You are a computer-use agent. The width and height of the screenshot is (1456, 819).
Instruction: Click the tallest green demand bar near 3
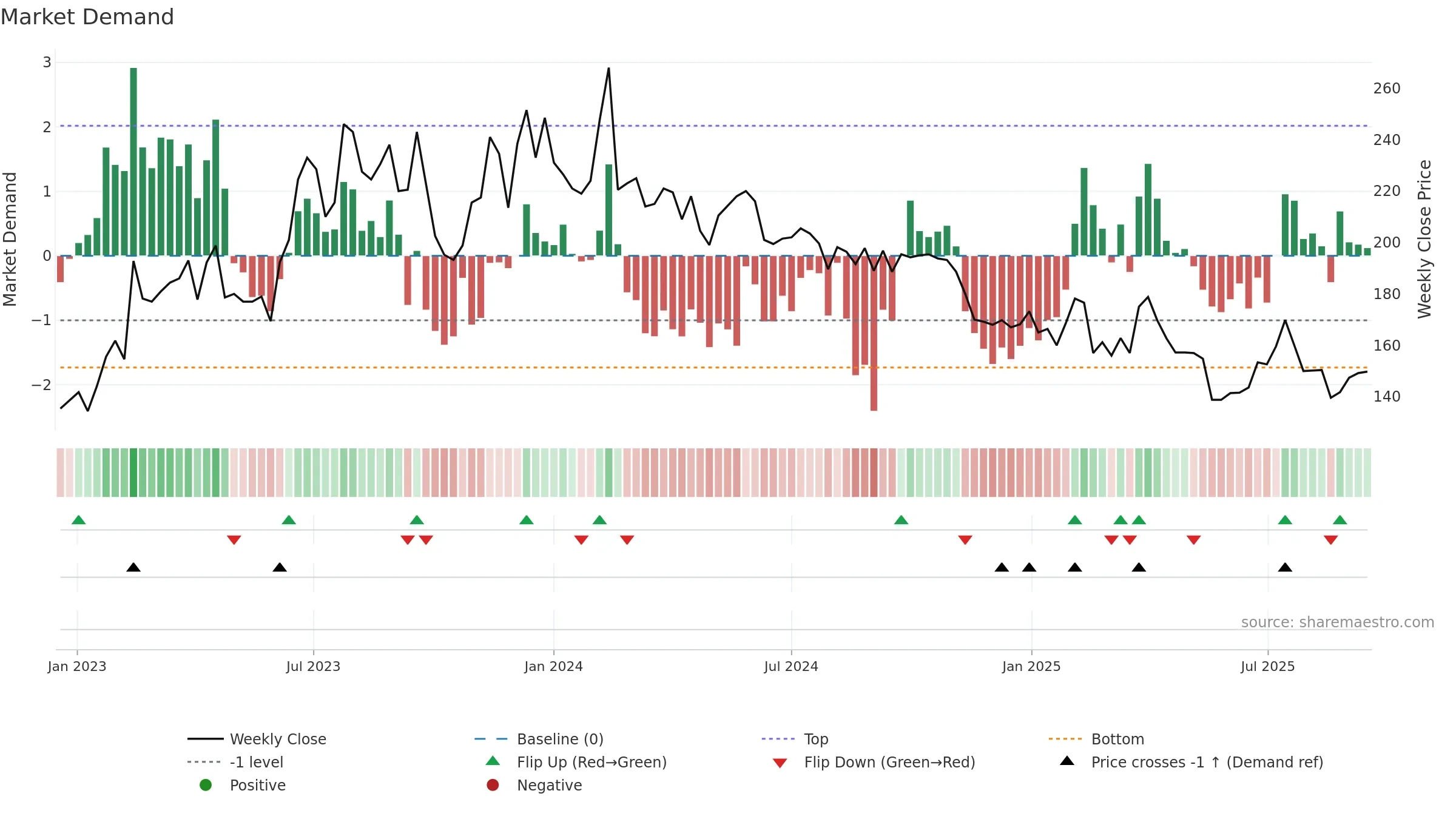pos(133,161)
